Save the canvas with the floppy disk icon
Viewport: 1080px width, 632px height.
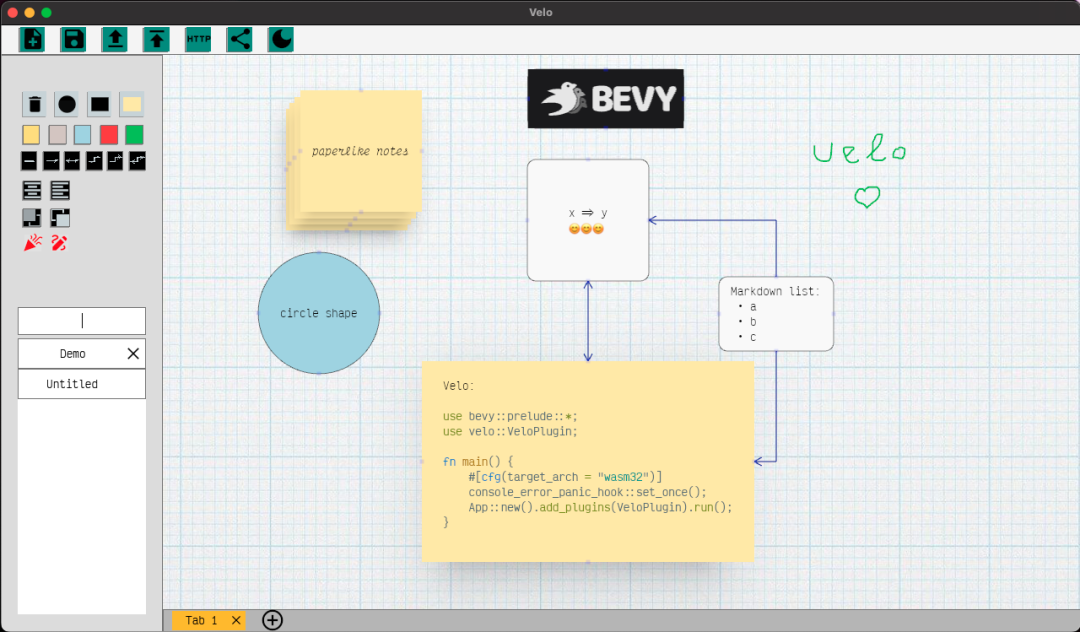click(x=73, y=39)
